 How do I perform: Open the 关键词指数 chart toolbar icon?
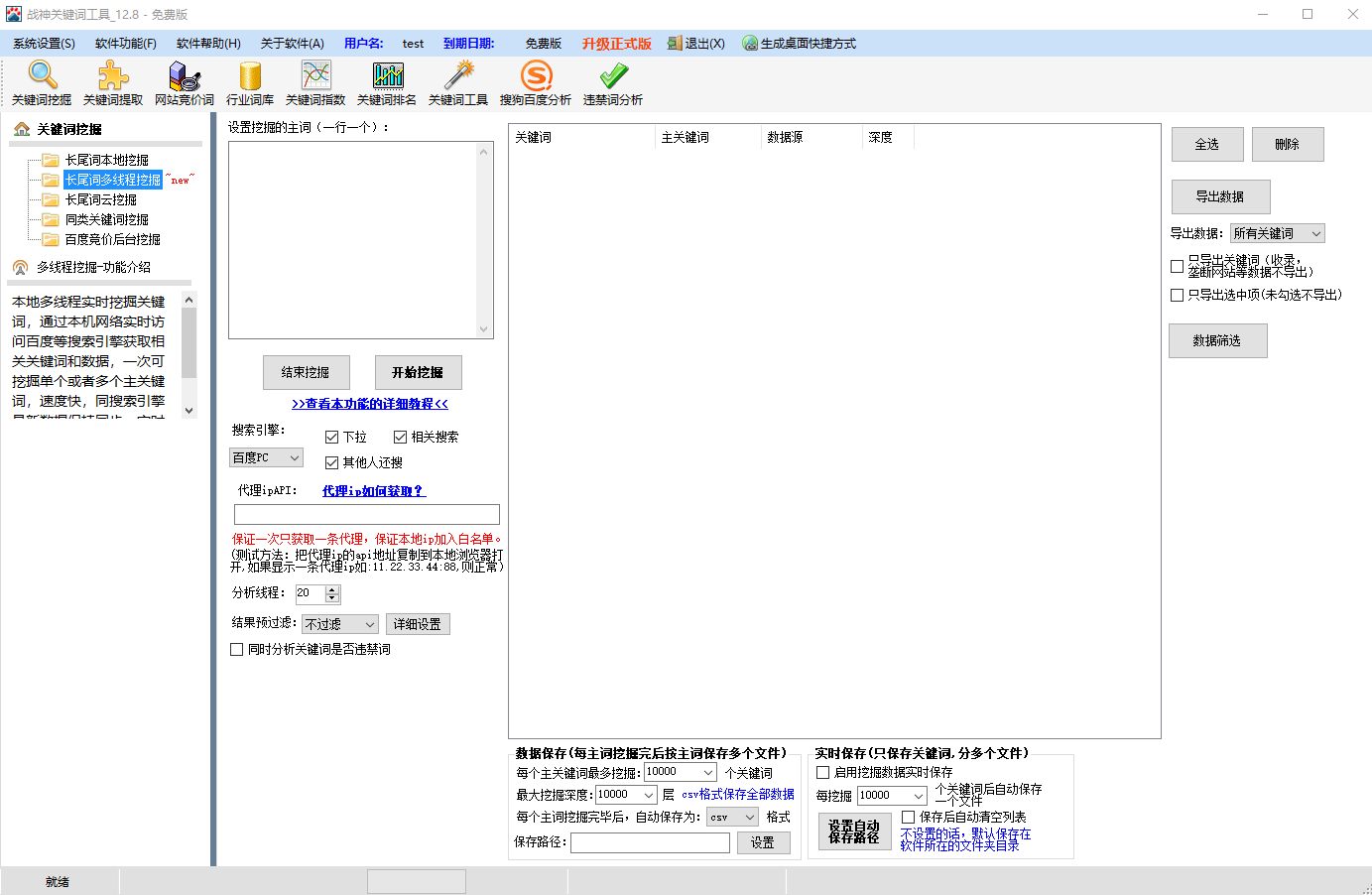315,75
